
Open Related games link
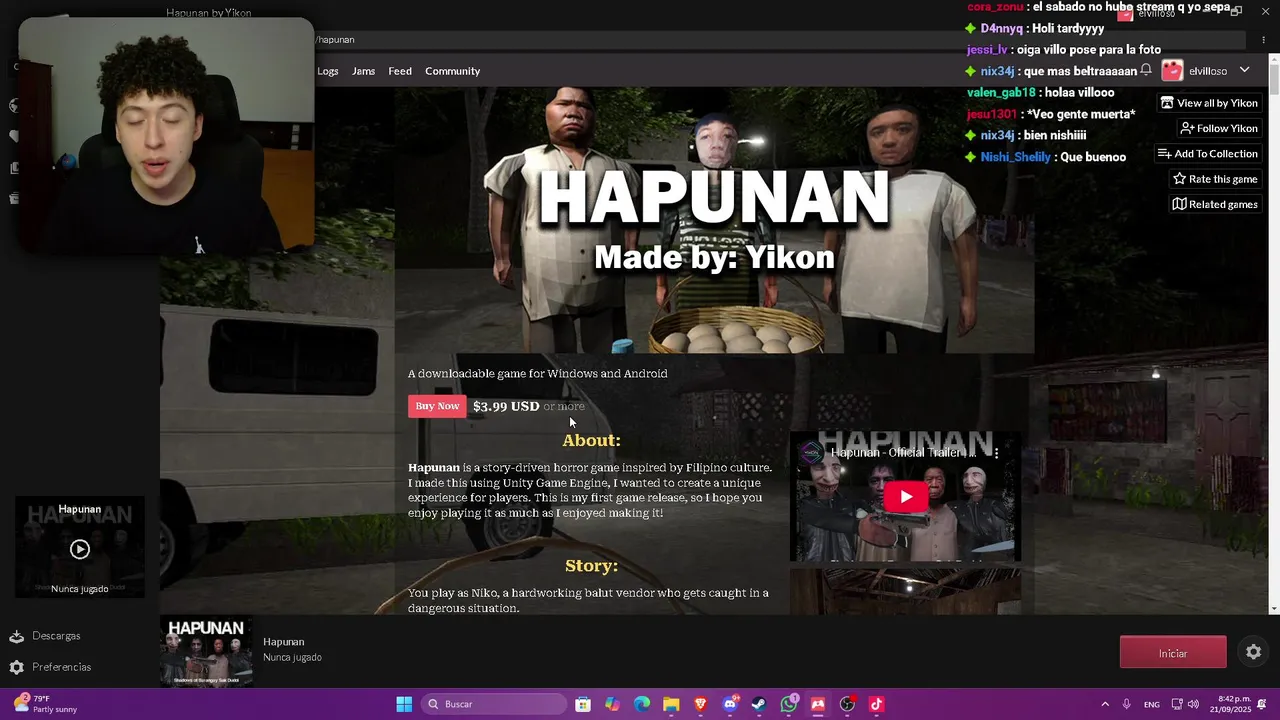pyautogui.click(x=1215, y=204)
